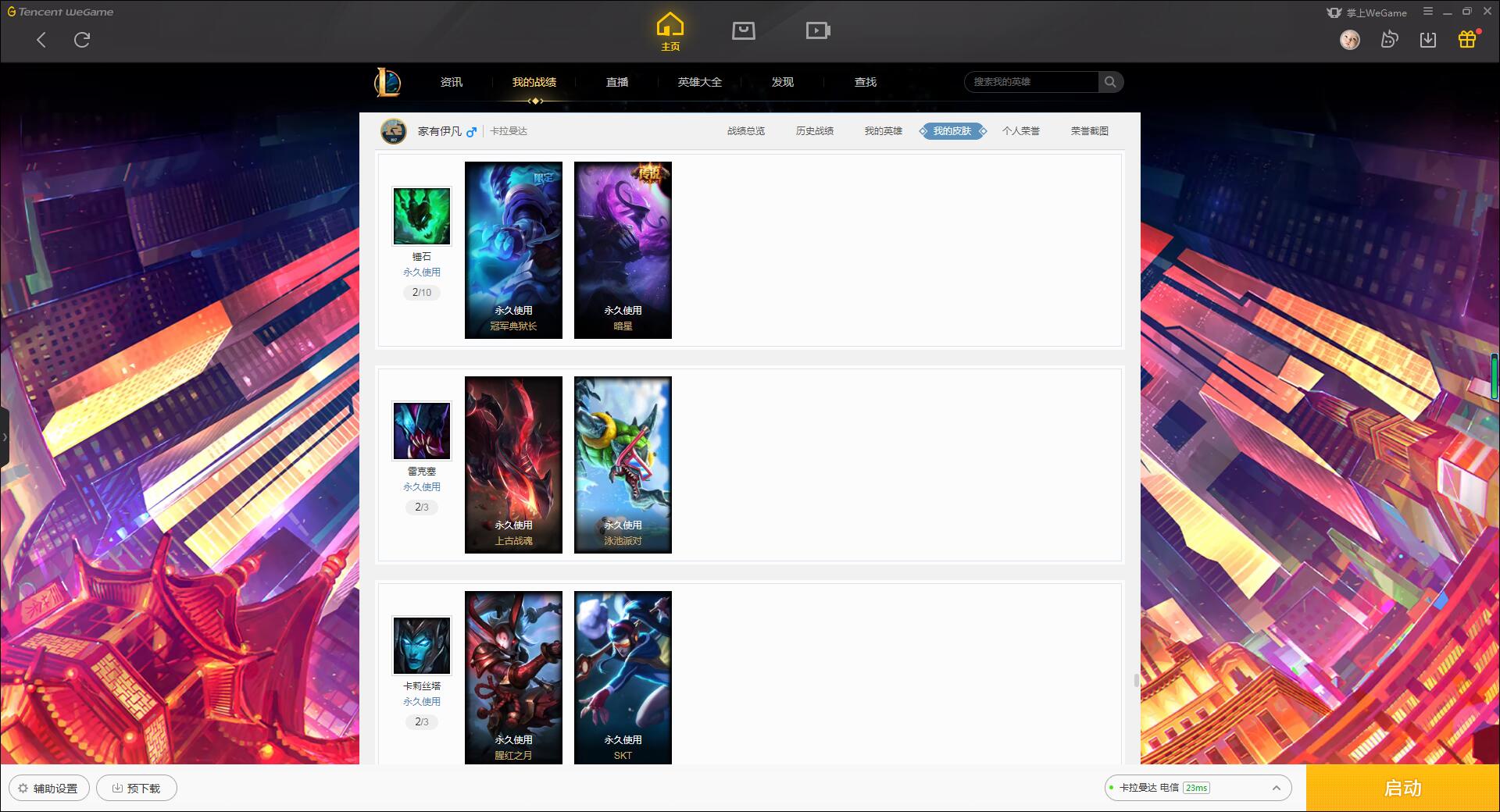Refresh the page with reload icon

[x=82, y=40]
